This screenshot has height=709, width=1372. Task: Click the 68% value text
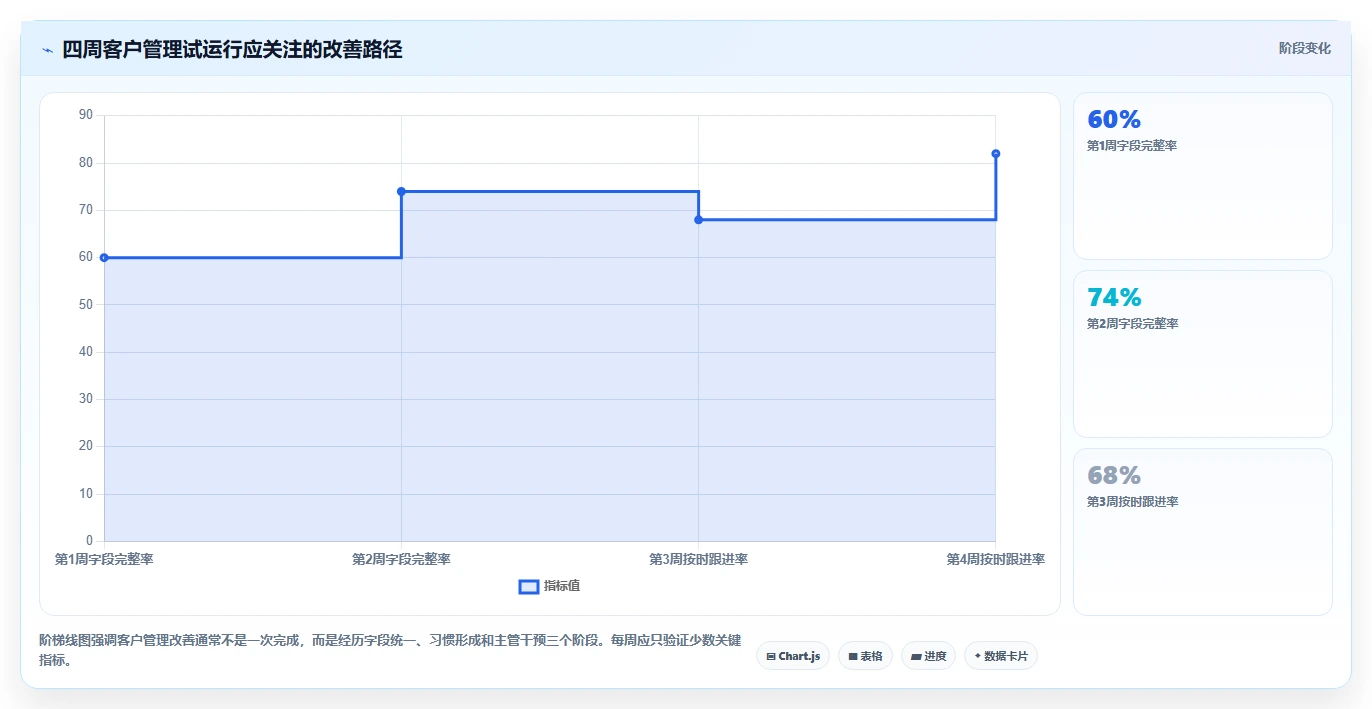tap(1114, 475)
